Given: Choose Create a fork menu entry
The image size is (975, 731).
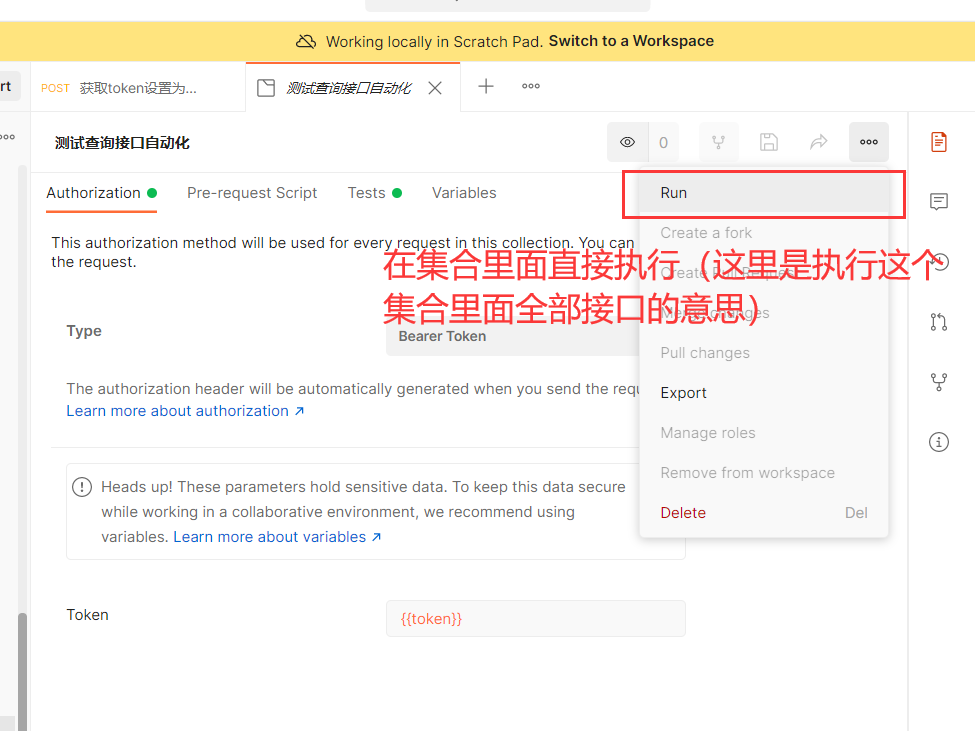Looking at the screenshot, I should coord(764,233).
